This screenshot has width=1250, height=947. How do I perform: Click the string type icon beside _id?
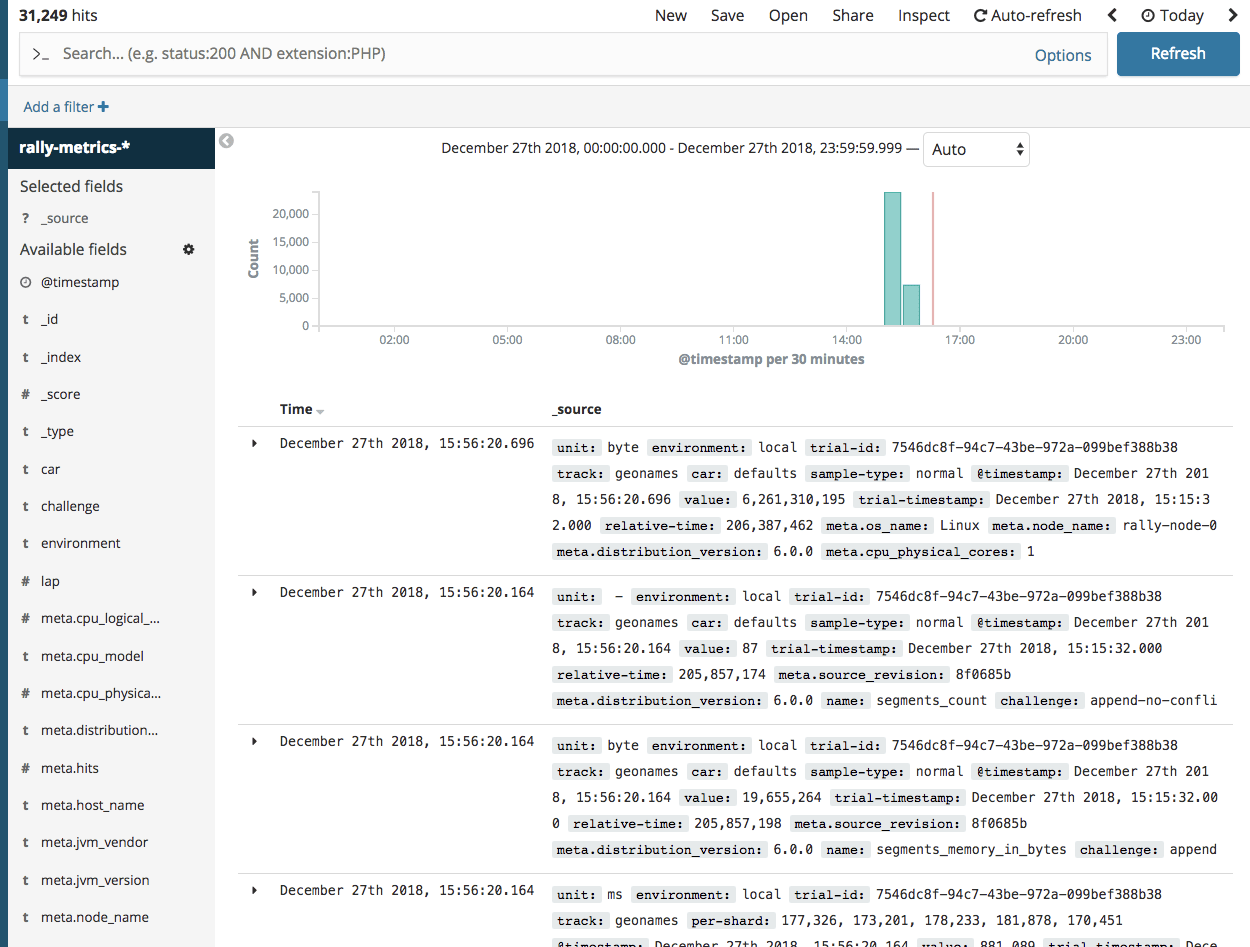coord(25,320)
